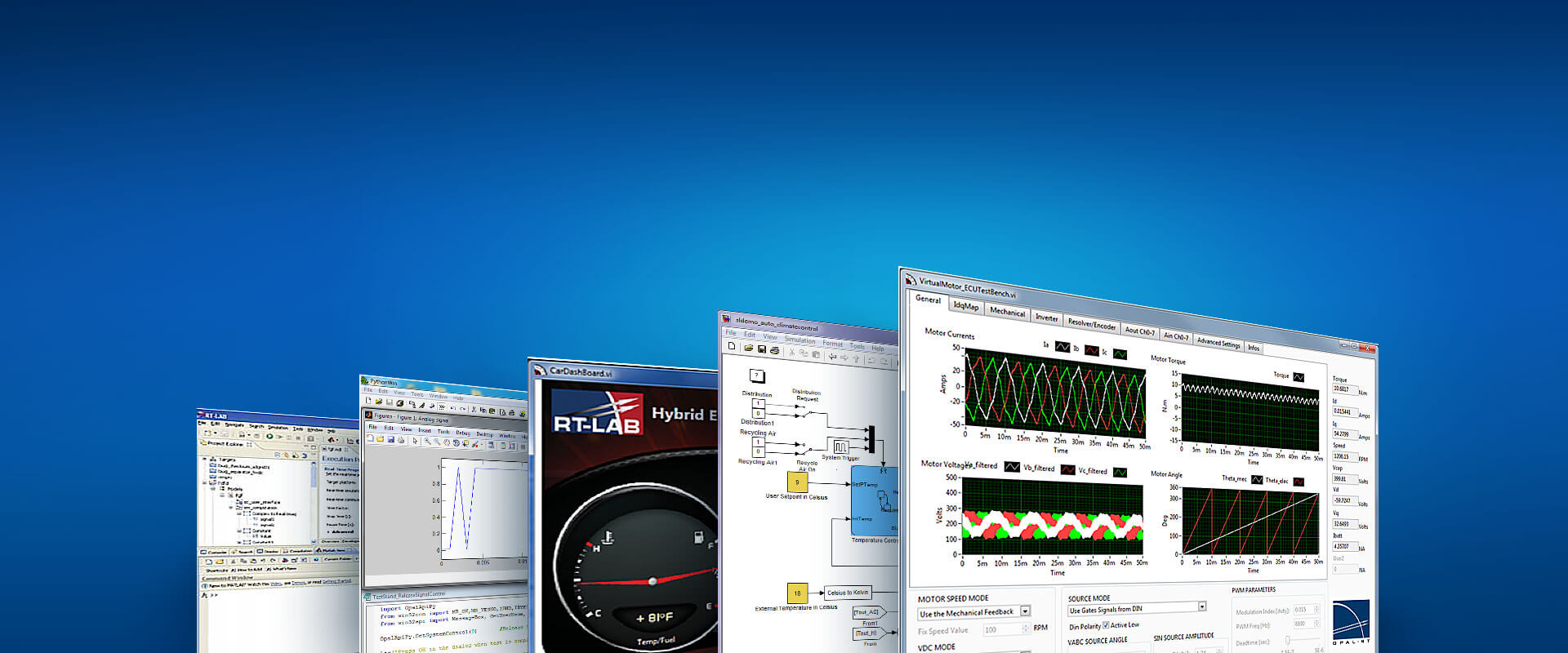Image resolution: width=1568 pixels, height=653 pixels.
Task: Select yellow User Setpoint constant block 9
Action: (797, 482)
